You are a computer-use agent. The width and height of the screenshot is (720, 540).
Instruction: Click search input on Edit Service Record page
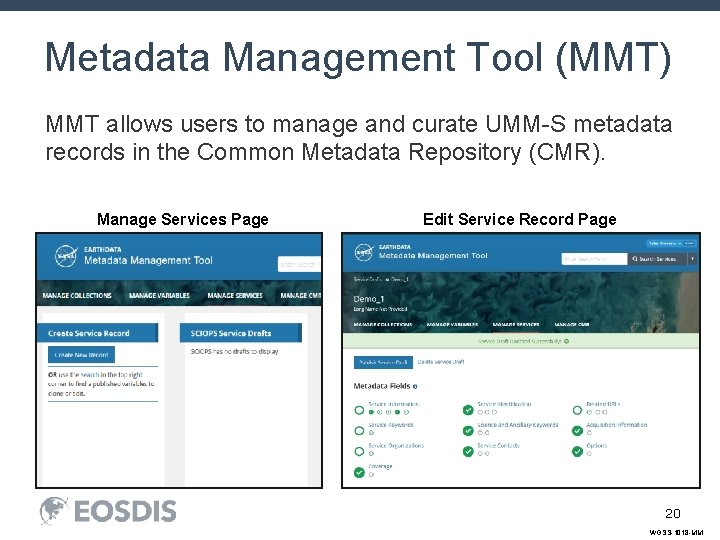pos(594,259)
